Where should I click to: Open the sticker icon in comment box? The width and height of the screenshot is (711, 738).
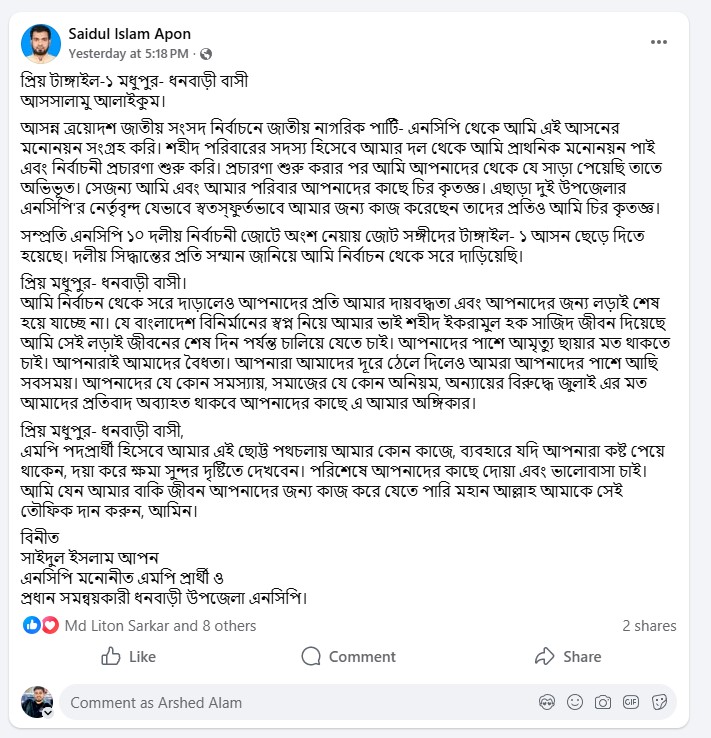click(x=659, y=703)
